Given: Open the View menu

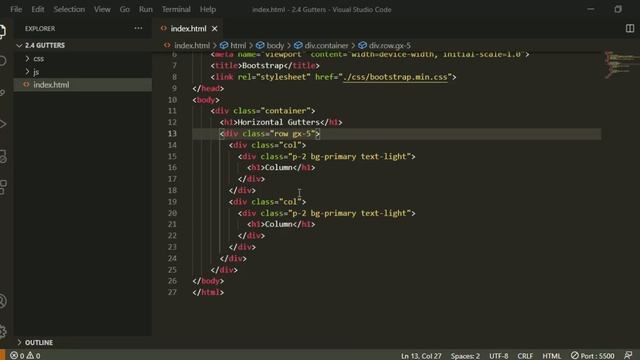Looking at the screenshot, I should click(102, 9).
